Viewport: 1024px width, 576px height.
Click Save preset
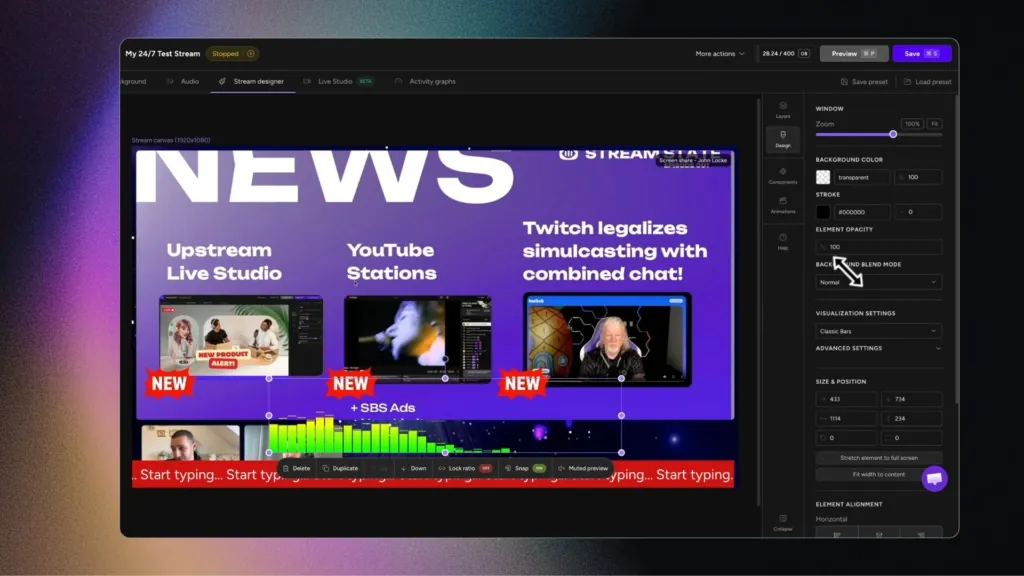[864, 82]
